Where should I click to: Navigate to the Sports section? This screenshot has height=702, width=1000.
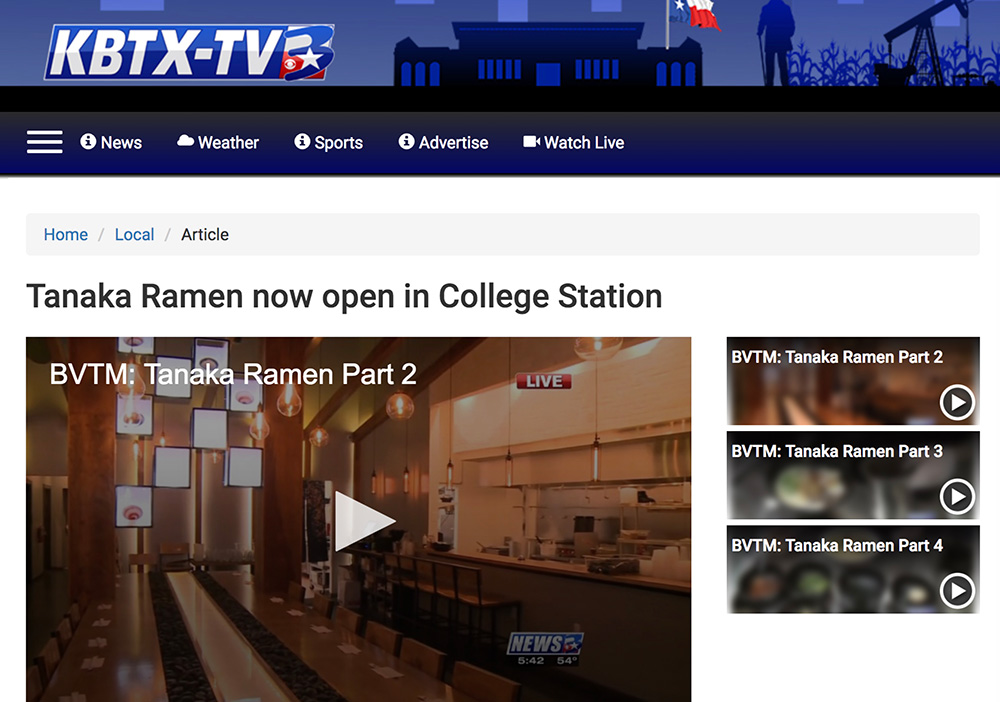(x=337, y=142)
